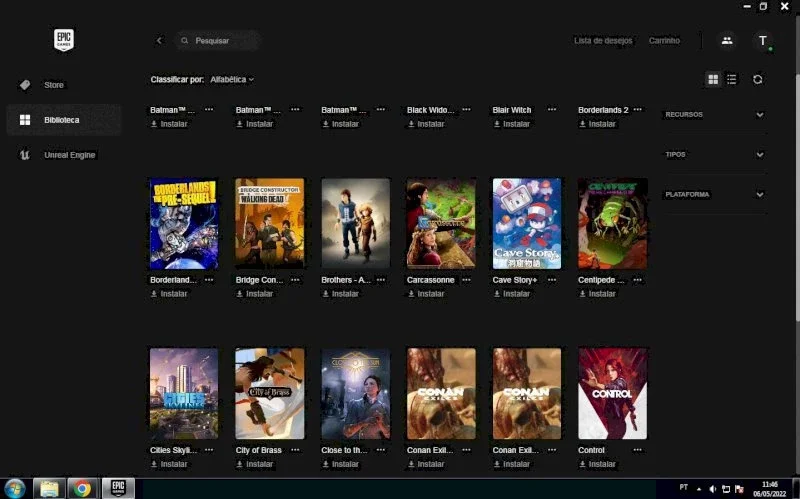The image size is (800, 499).
Task: Open options menu for Brothers
Action: click(x=381, y=280)
